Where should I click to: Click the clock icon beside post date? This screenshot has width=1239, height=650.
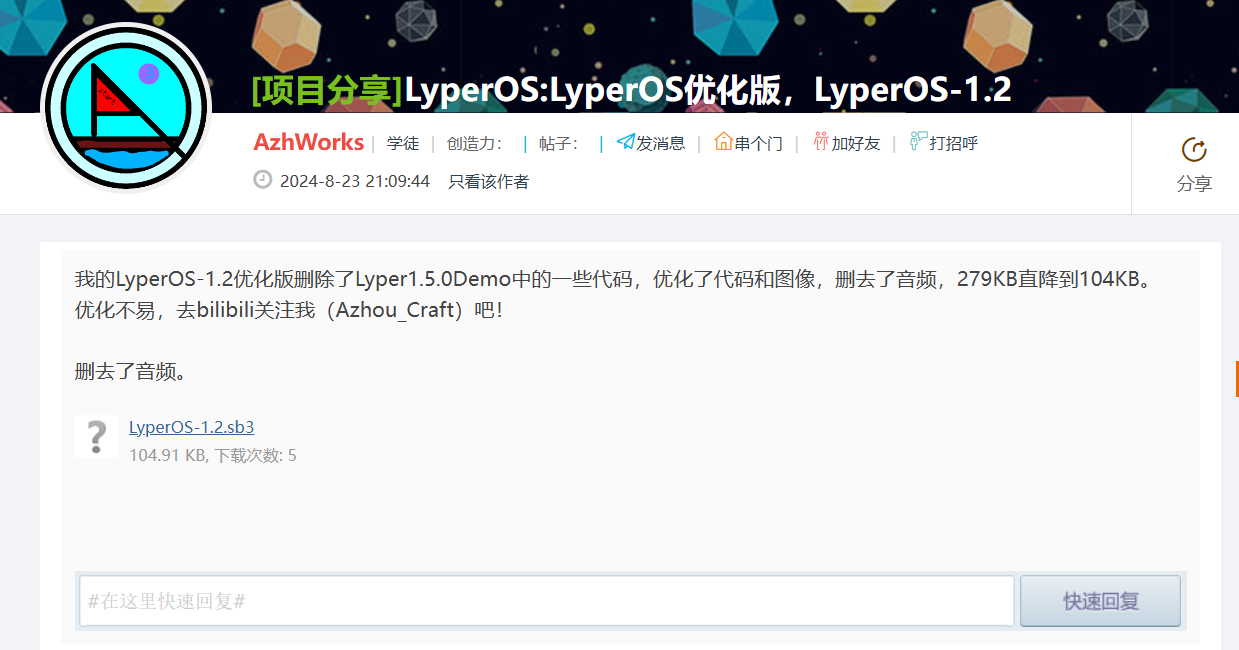tap(263, 180)
